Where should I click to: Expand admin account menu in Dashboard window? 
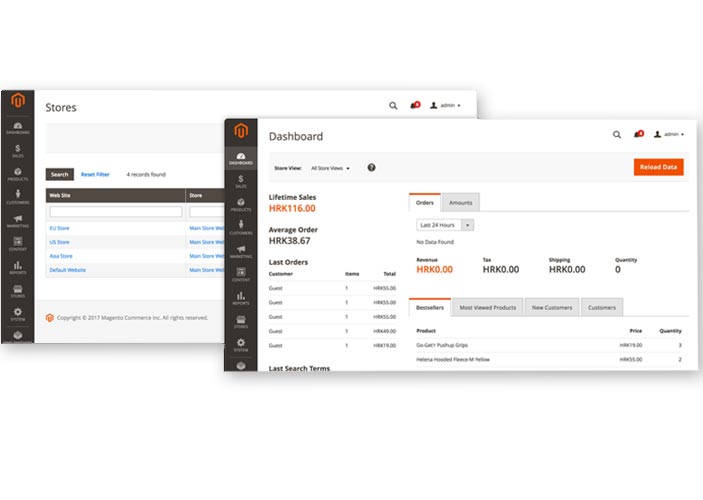[669, 135]
